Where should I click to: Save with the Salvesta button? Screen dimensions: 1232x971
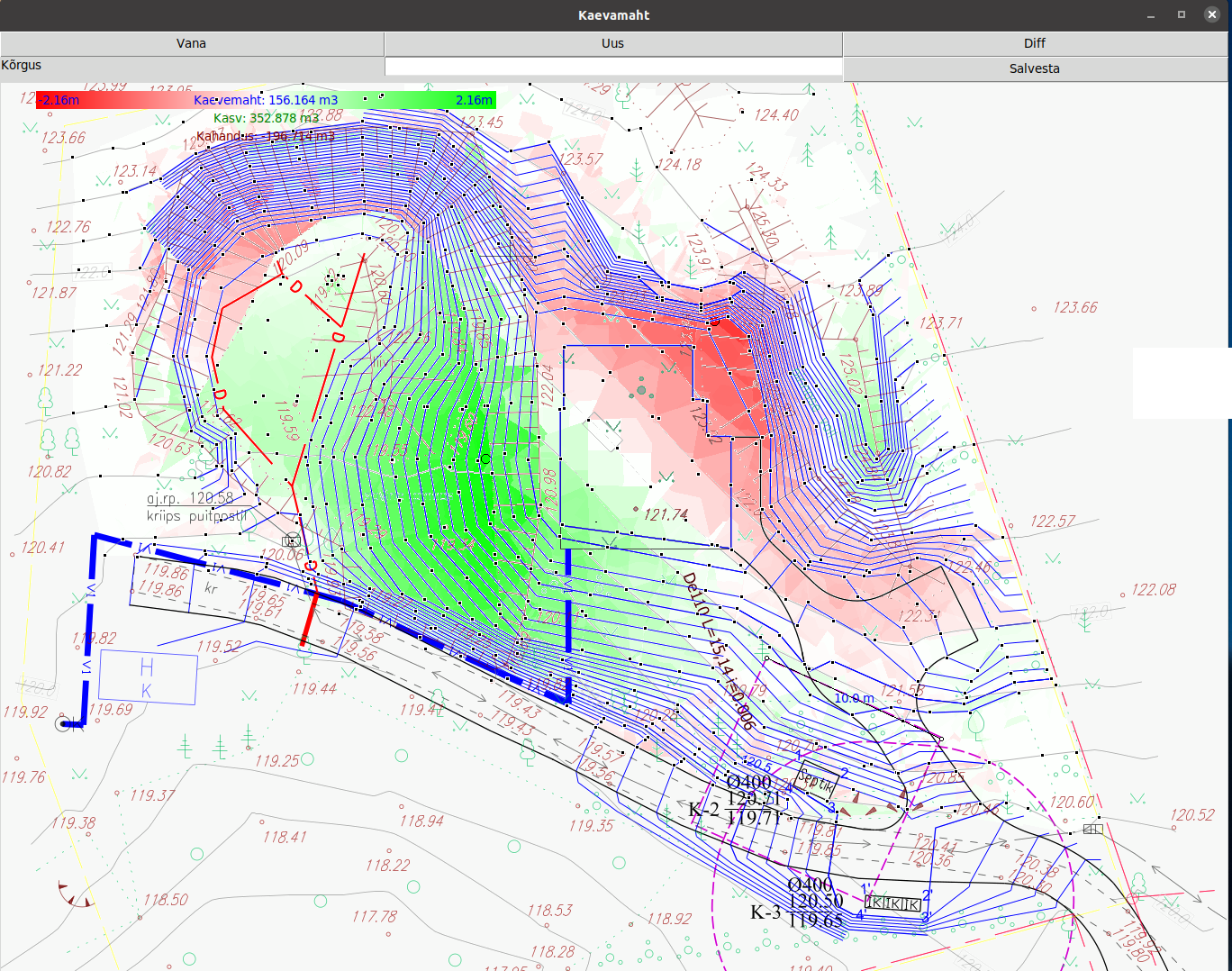tap(1034, 68)
